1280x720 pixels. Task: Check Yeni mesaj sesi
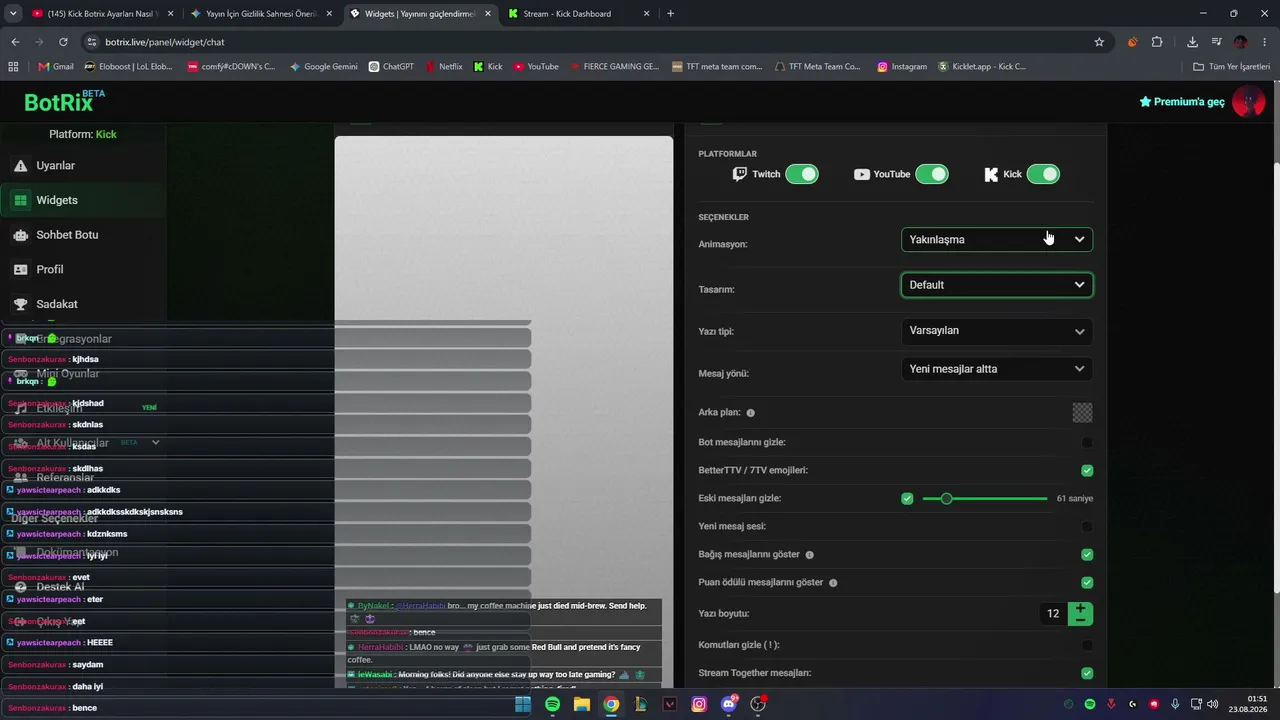(x=1087, y=526)
